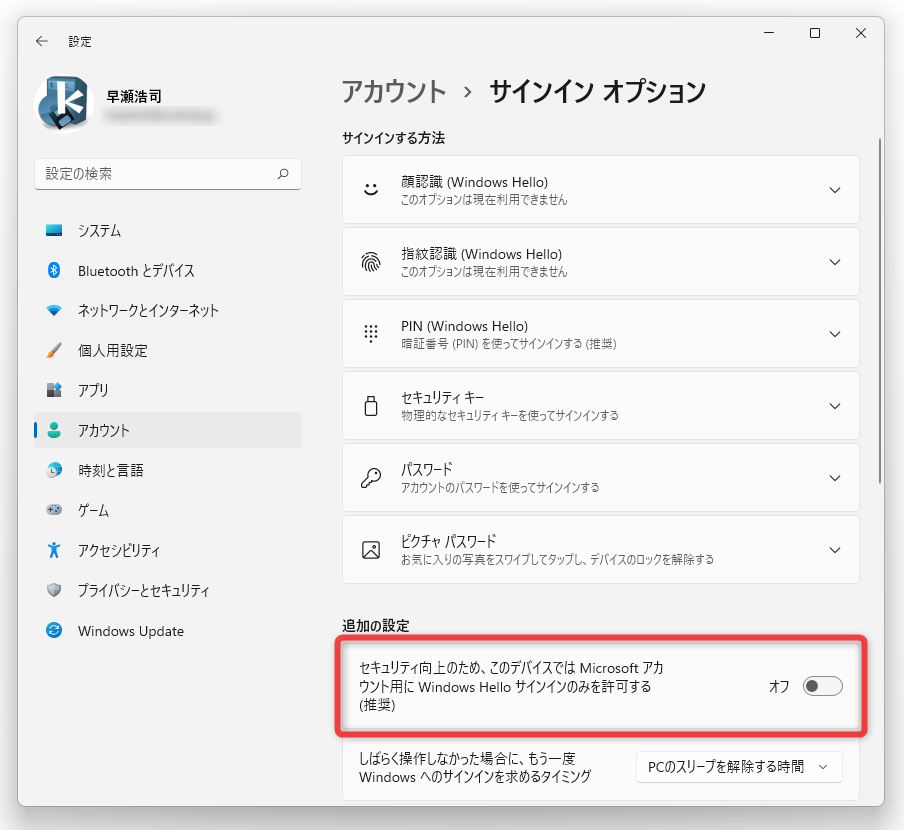Click the ゲーム controller icon
The width and height of the screenshot is (904, 830).
pos(54,510)
